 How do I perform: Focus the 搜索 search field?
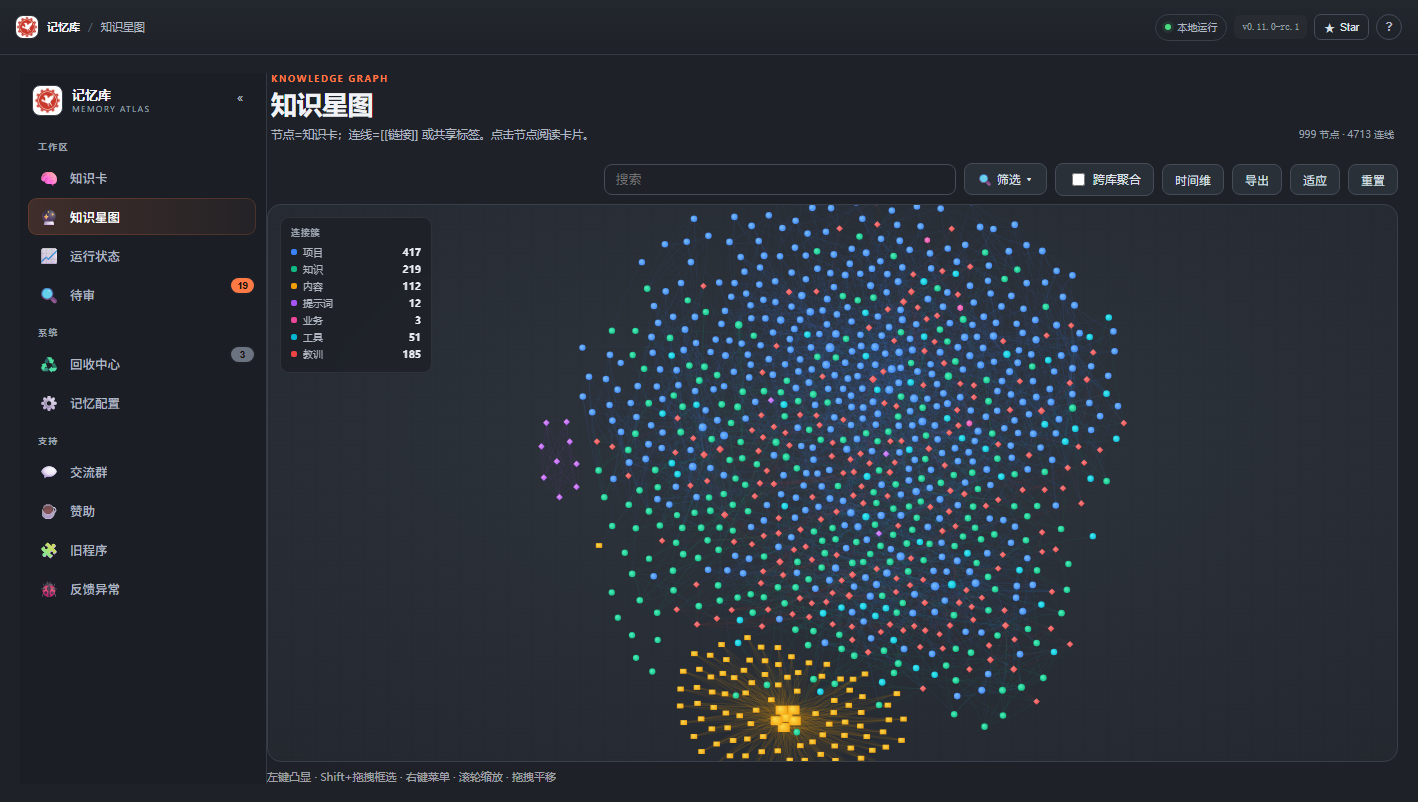tap(780, 180)
